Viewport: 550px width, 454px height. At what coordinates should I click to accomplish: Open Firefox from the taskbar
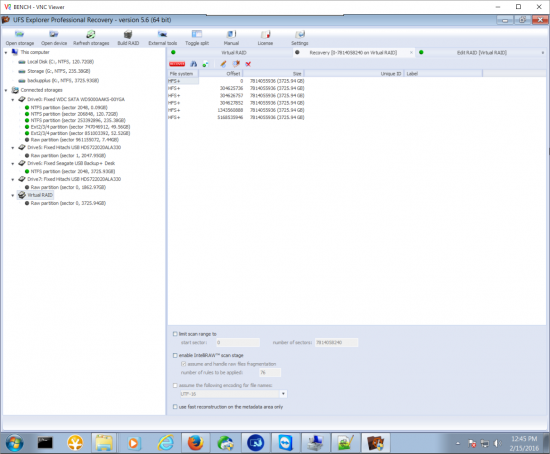pos(195,443)
